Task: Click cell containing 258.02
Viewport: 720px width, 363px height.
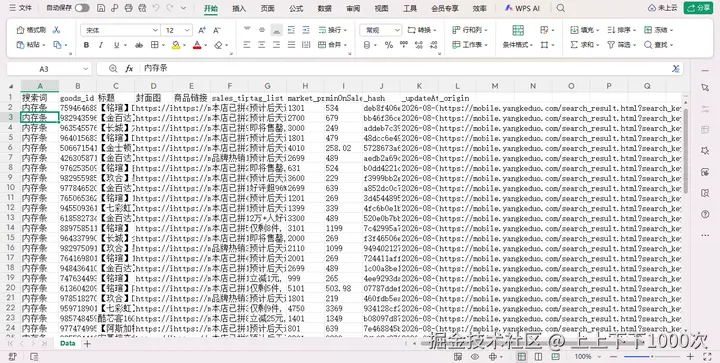Action: [343, 148]
